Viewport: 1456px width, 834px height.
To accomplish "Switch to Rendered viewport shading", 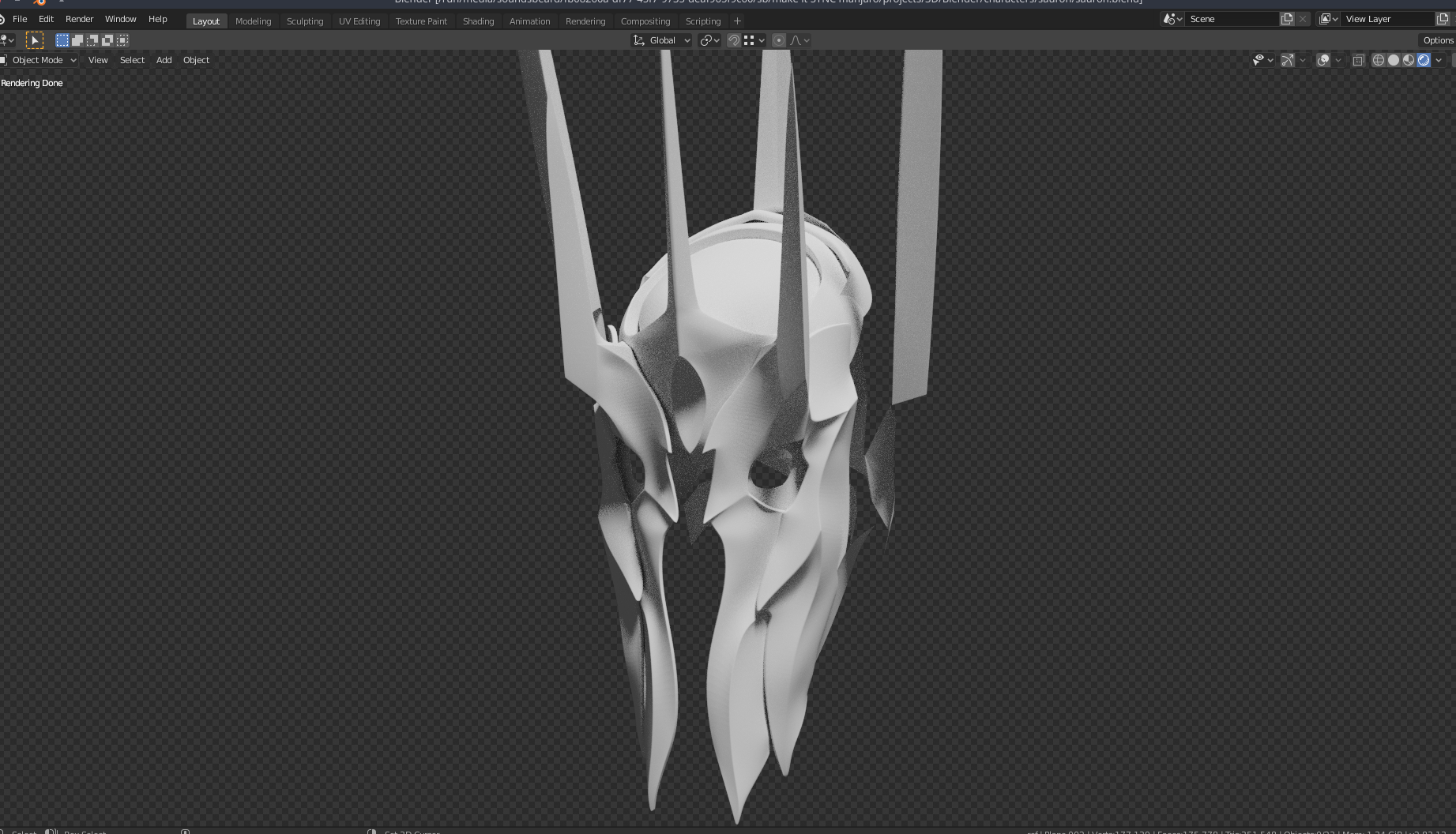I will pyautogui.click(x=1424, y=60).
